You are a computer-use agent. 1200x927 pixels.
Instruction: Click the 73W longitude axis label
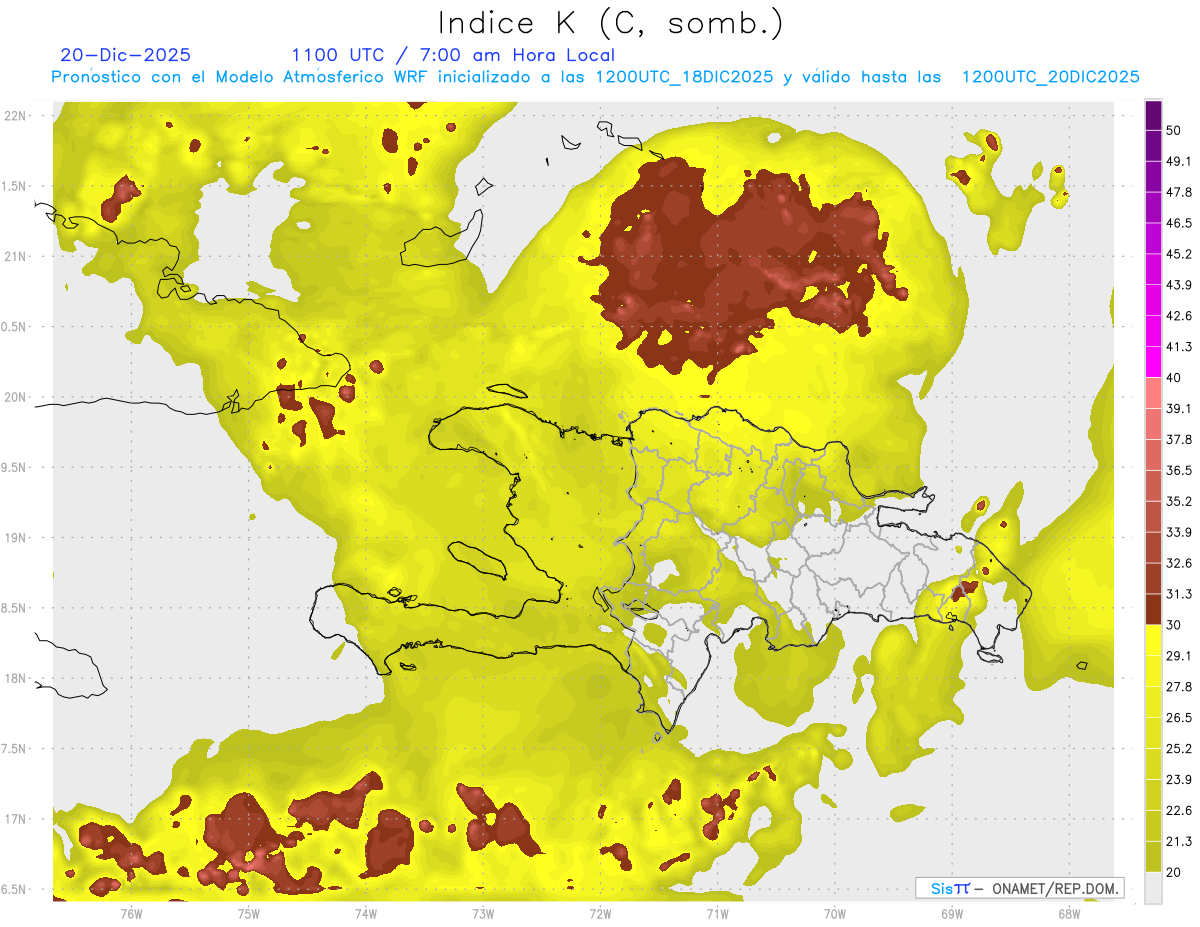pos(483,914)
